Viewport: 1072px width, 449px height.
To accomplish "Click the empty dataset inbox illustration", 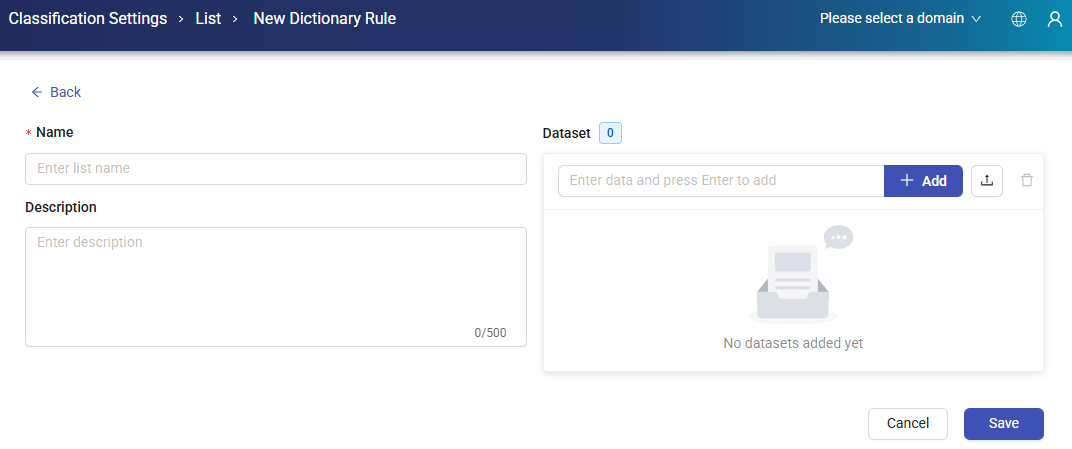I will point(794,277).
